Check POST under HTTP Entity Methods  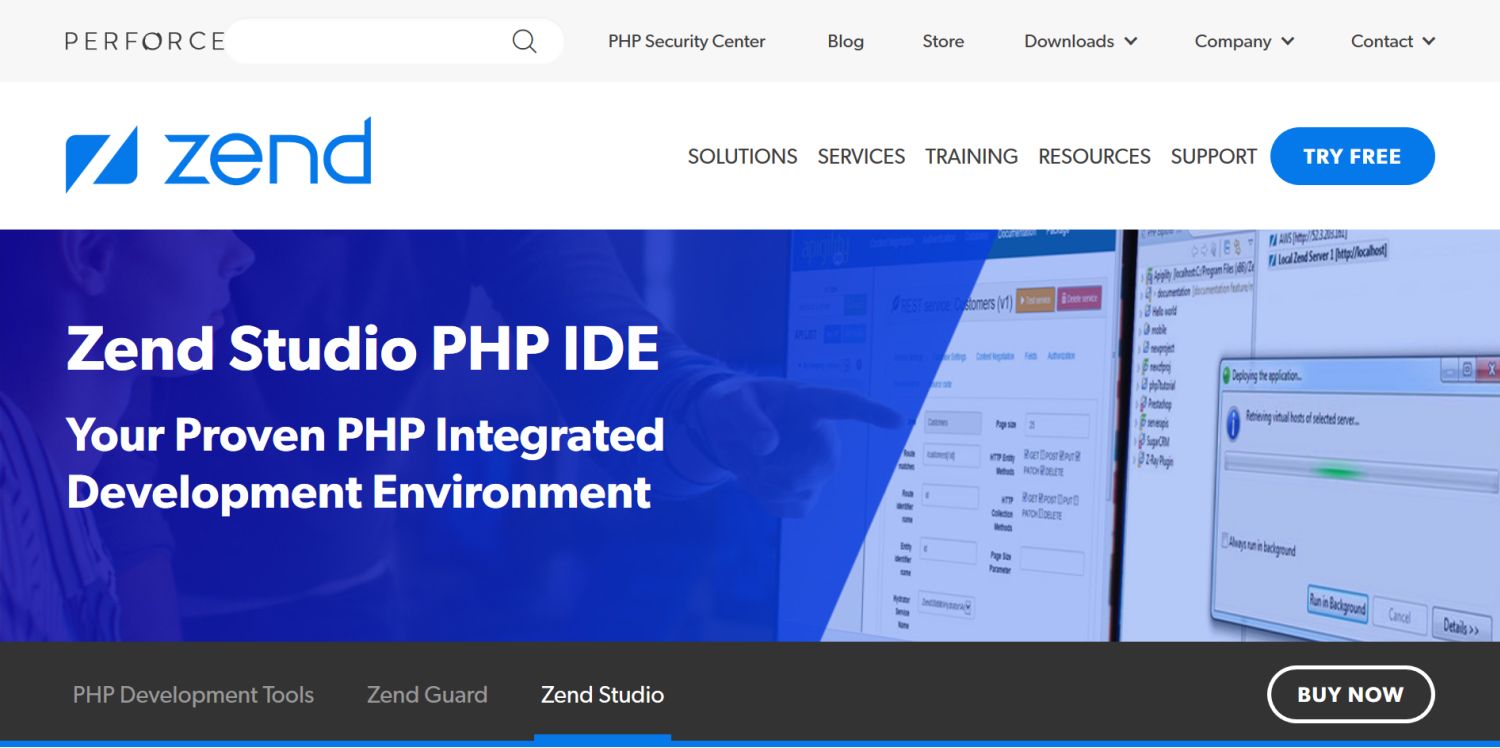[x=1041, y=454]
